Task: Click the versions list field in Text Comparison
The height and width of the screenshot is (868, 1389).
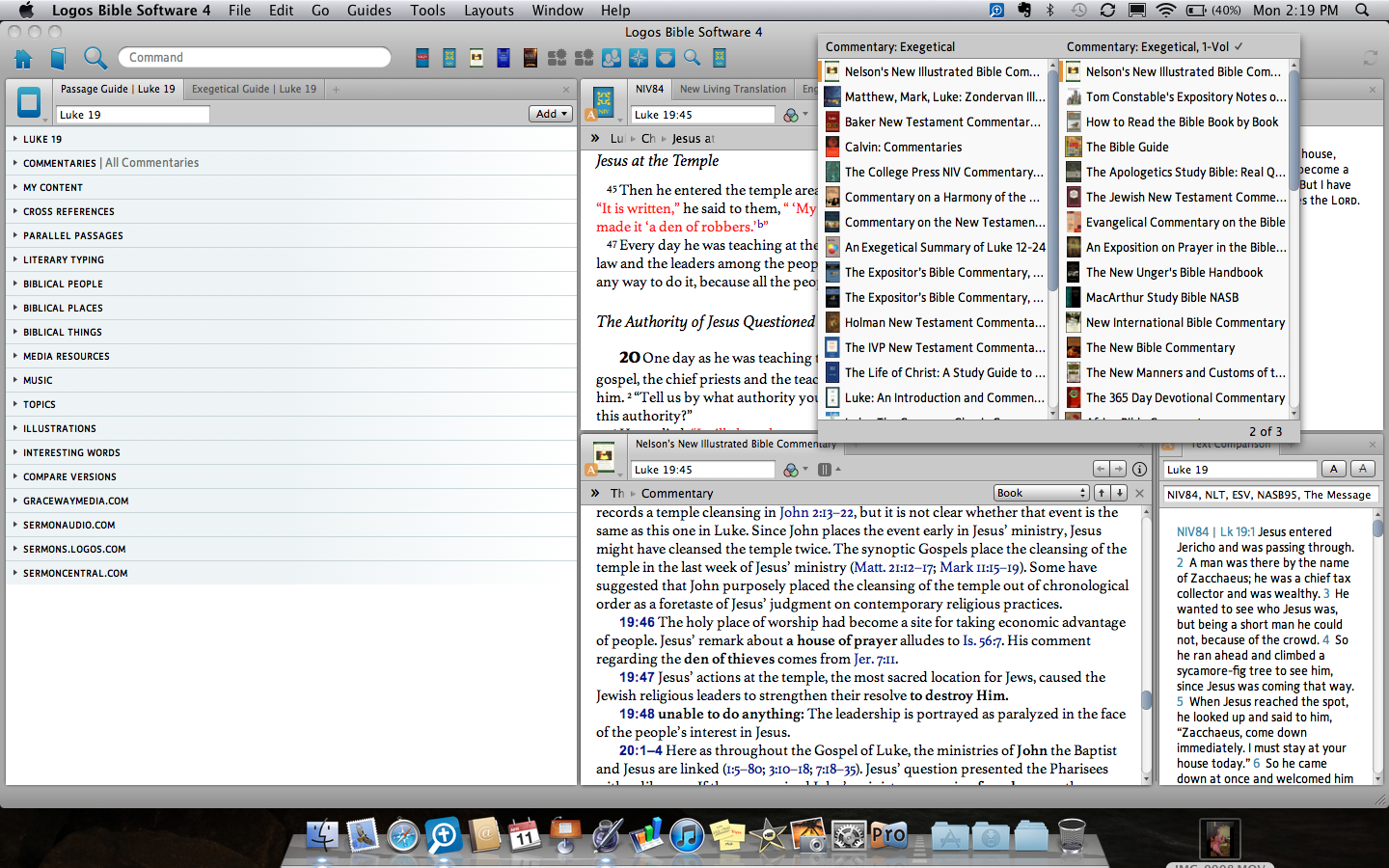Action: pyautogui.click(x=1270, y=495)
